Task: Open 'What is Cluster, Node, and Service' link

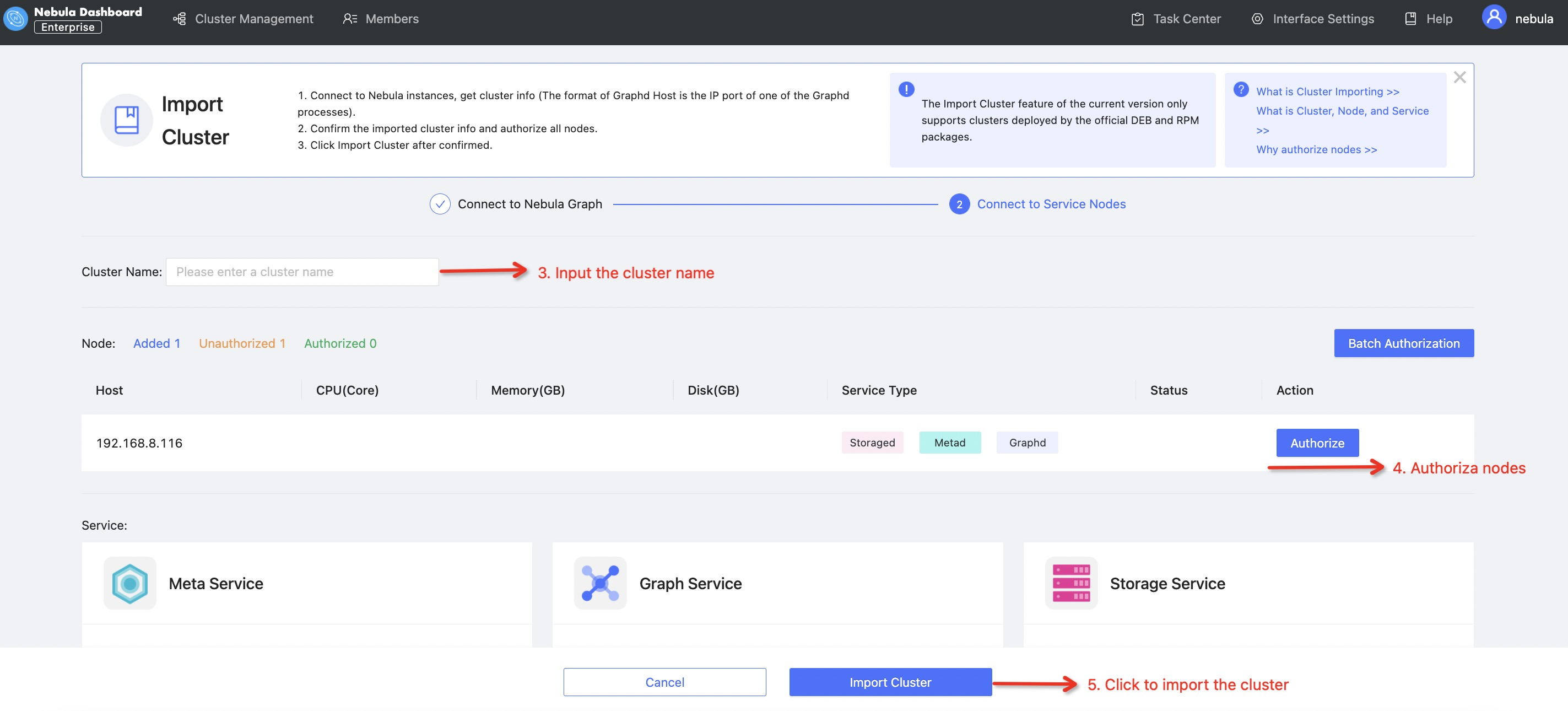Action: click(1342, 120)
